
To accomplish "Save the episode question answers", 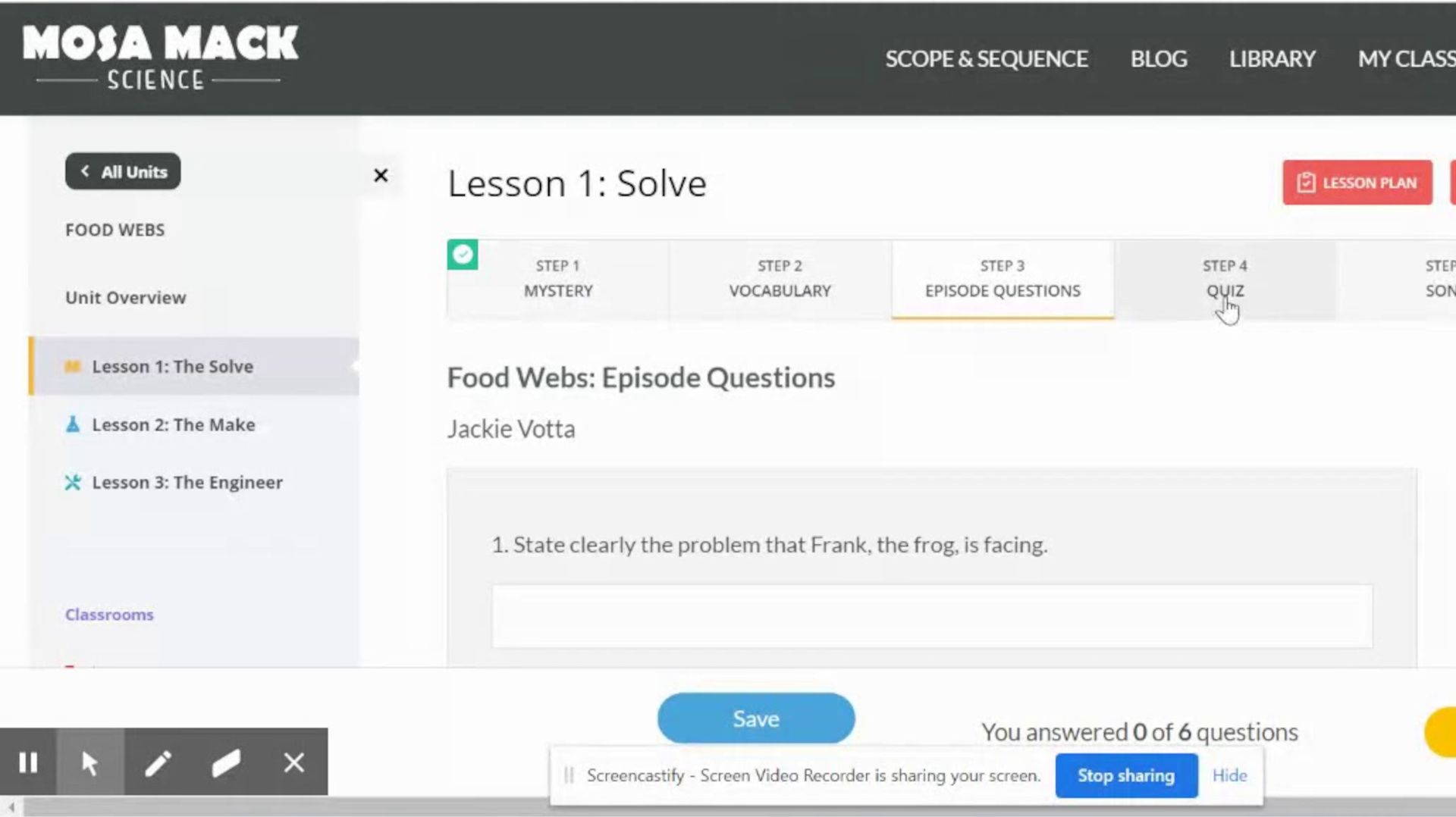I will click(756, 718).
